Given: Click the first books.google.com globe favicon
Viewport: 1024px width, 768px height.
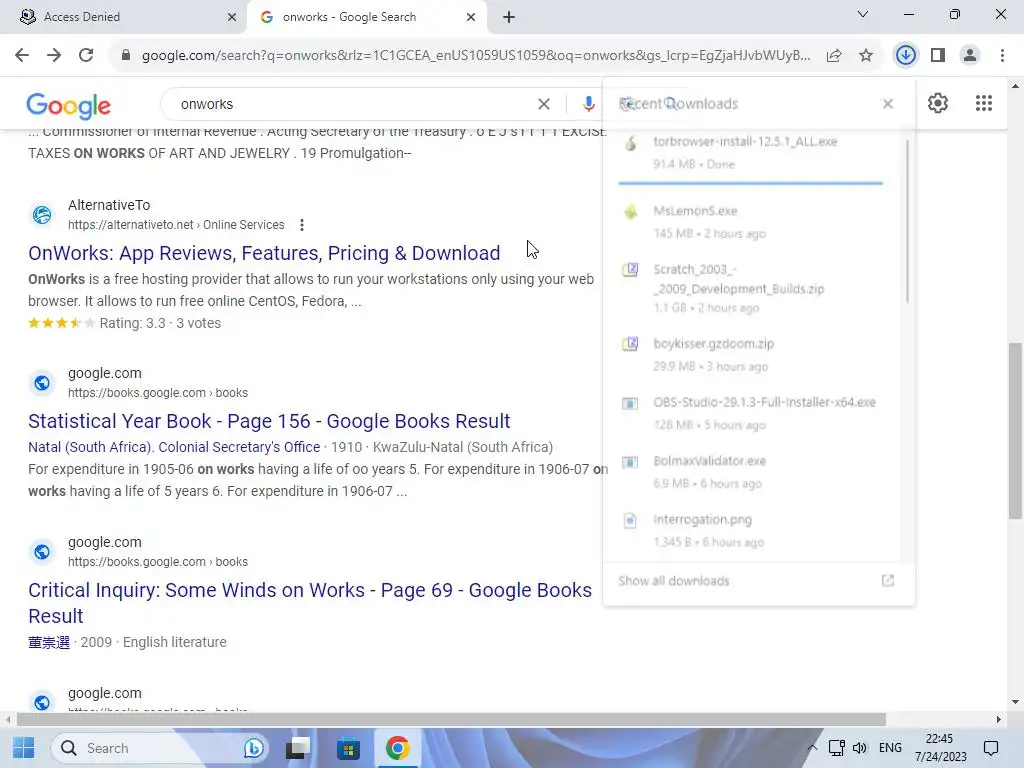Looking at the screenshot, I should (42, 383).
